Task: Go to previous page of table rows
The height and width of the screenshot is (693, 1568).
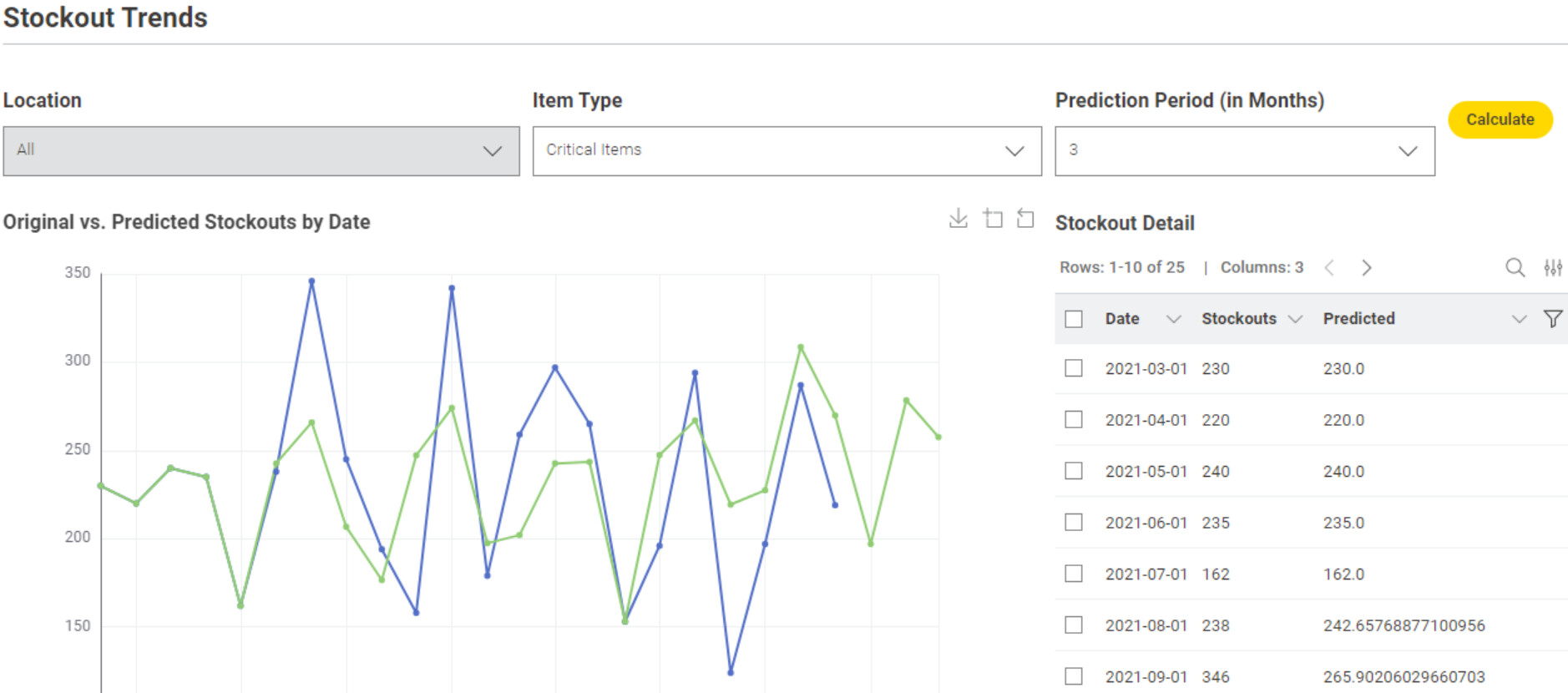Action: pyautogui.click(x=1330, y=267)
